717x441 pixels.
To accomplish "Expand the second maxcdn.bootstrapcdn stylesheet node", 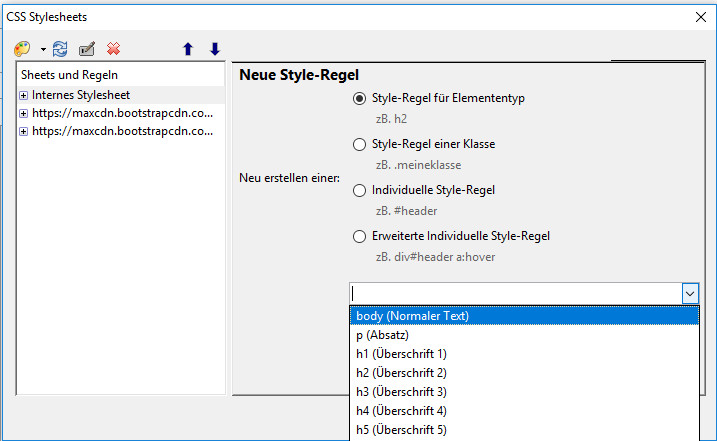I will [24, 131].
